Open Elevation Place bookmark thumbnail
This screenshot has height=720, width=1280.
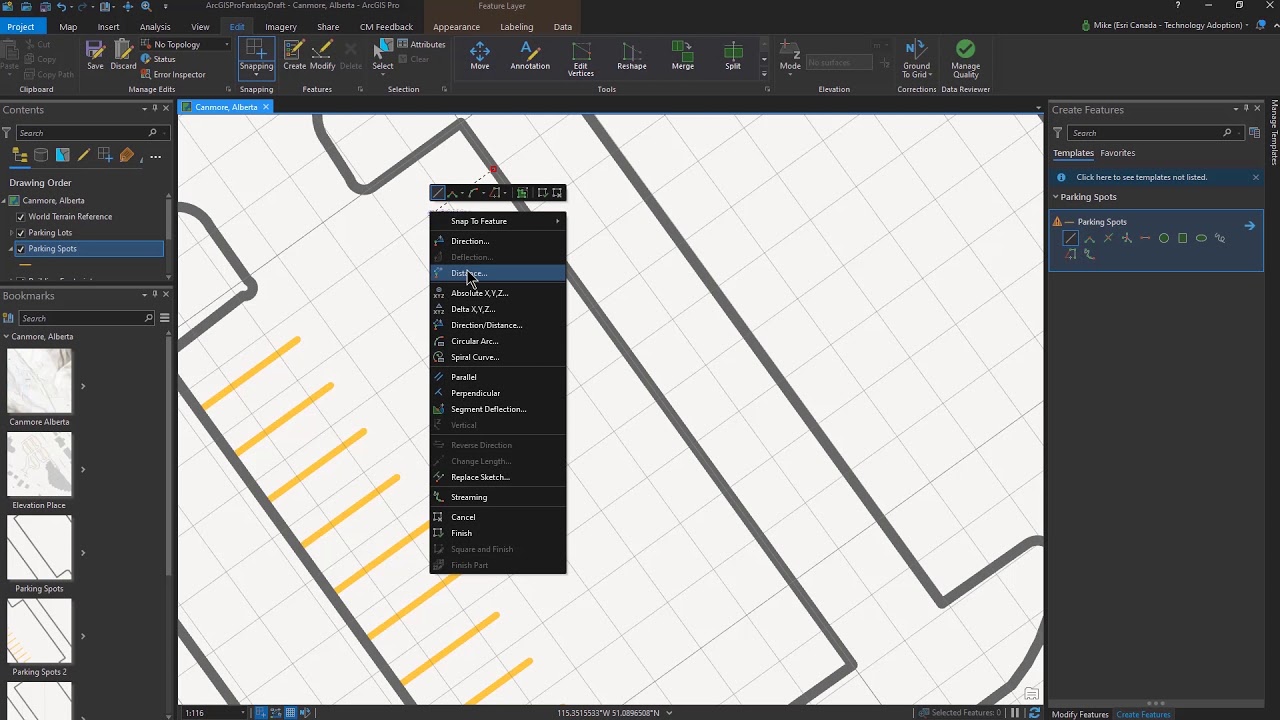click(40, 465)
